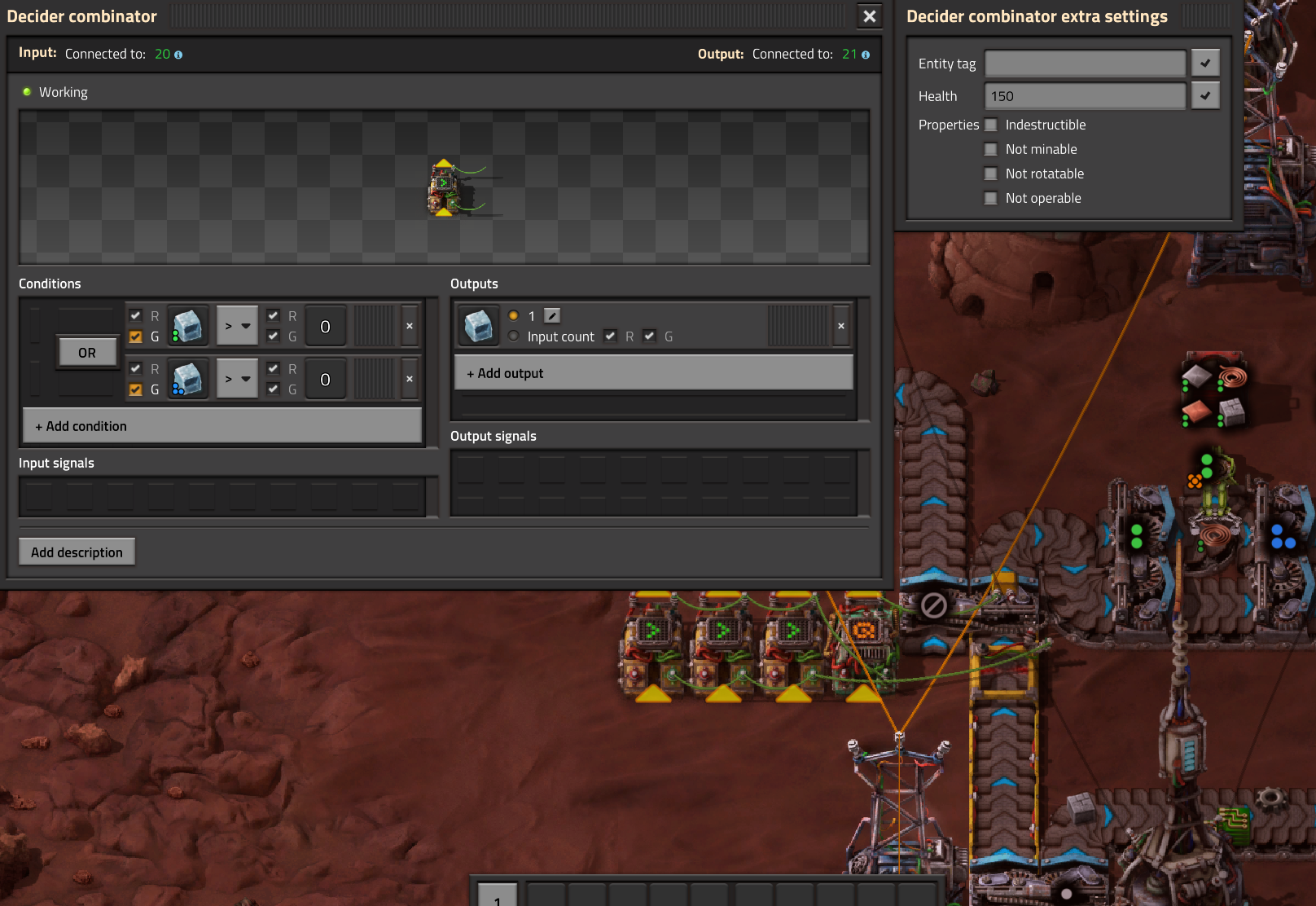
Task: Click the info icon beside output network 21
Action: click(x=866, y=55)
